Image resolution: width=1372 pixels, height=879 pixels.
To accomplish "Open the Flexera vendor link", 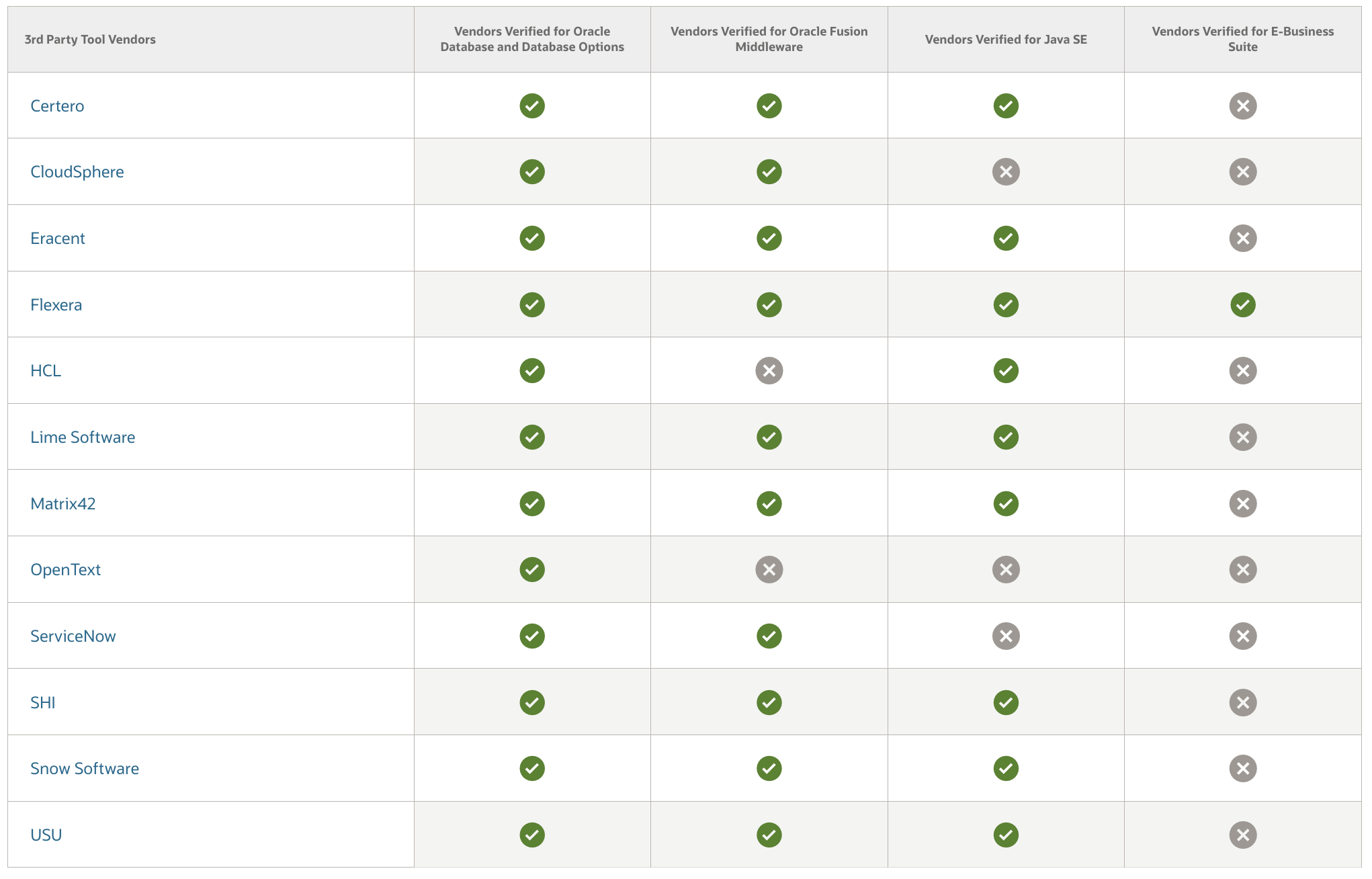I will (x=56, y=304).
